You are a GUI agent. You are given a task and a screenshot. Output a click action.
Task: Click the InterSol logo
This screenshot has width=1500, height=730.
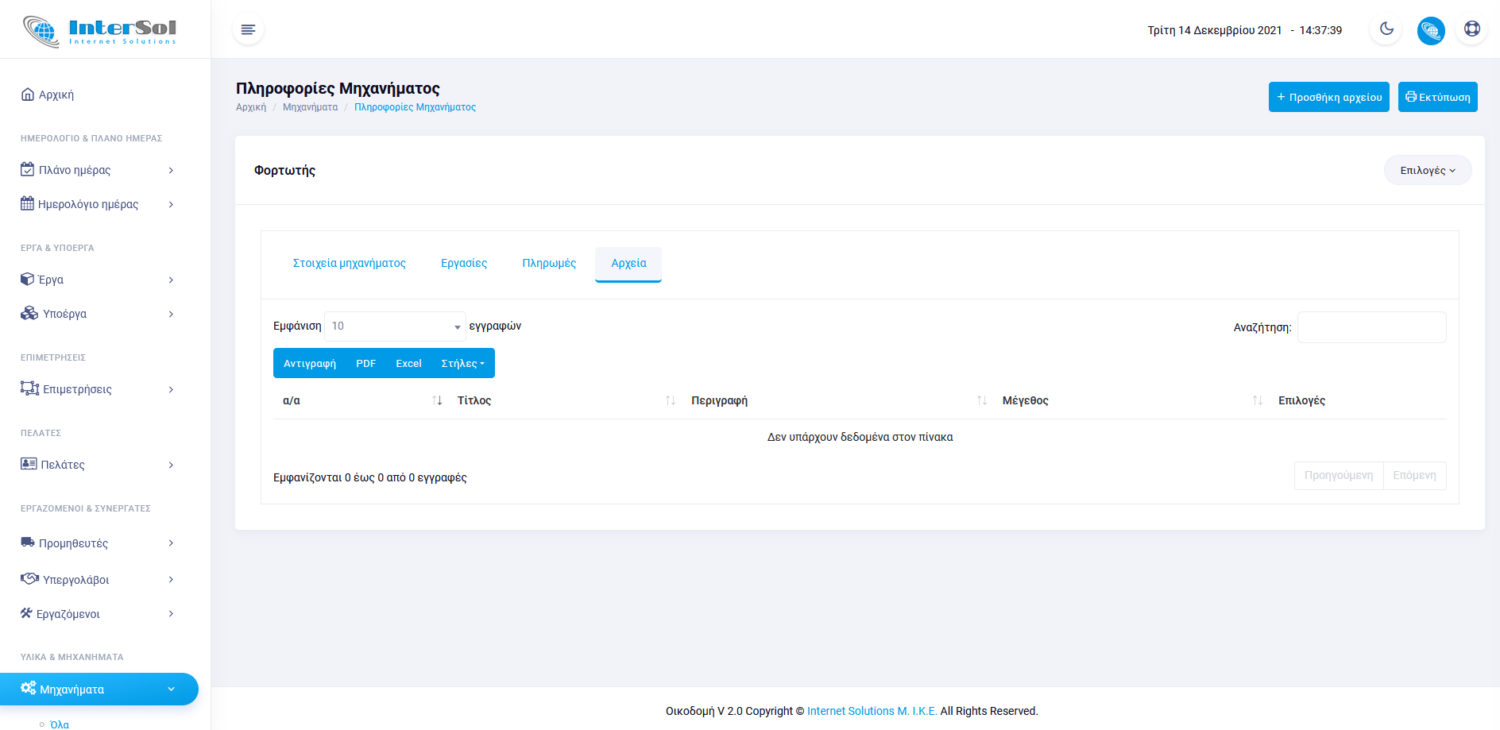100,30
